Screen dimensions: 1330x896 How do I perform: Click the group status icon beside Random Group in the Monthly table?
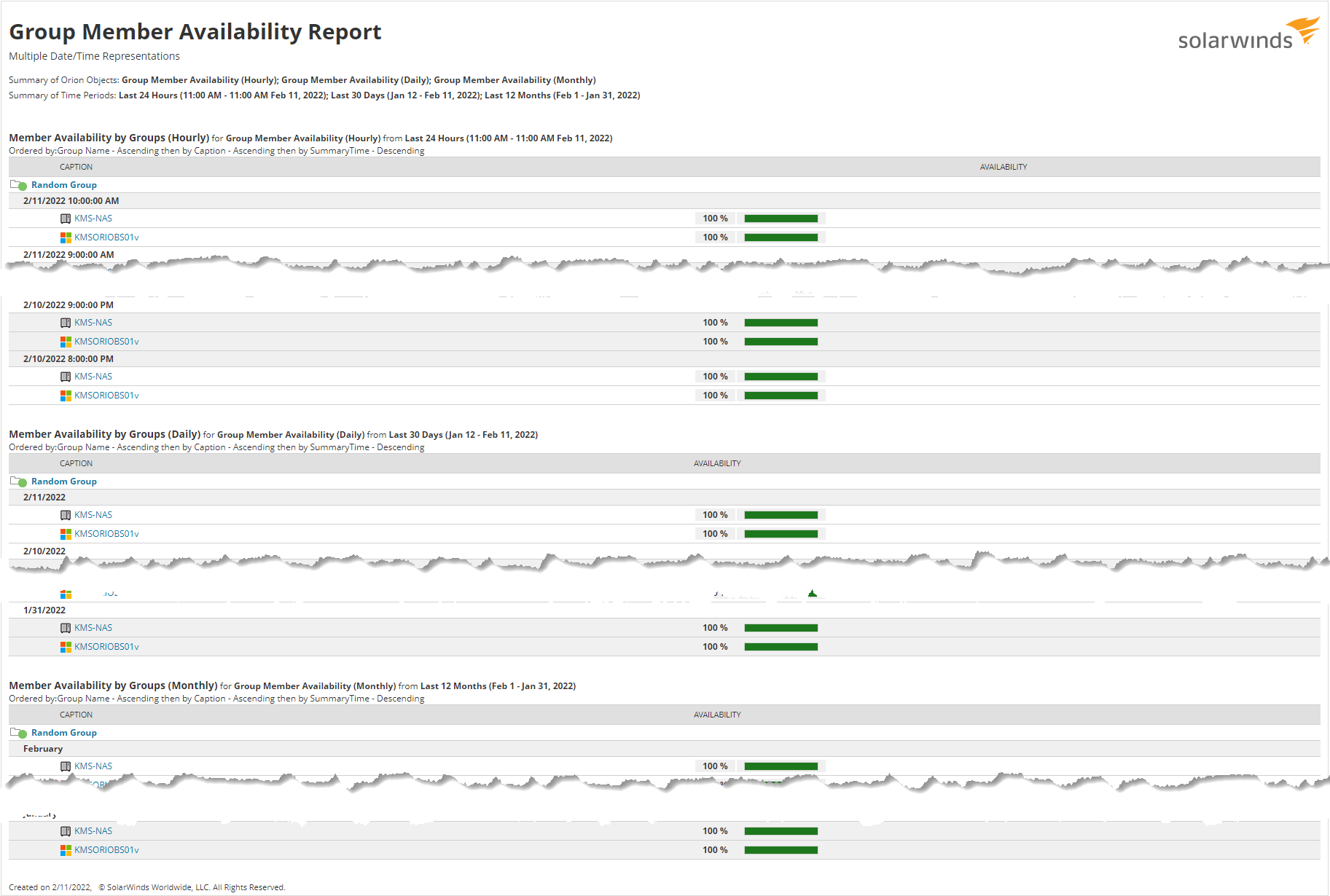(19, 733)
